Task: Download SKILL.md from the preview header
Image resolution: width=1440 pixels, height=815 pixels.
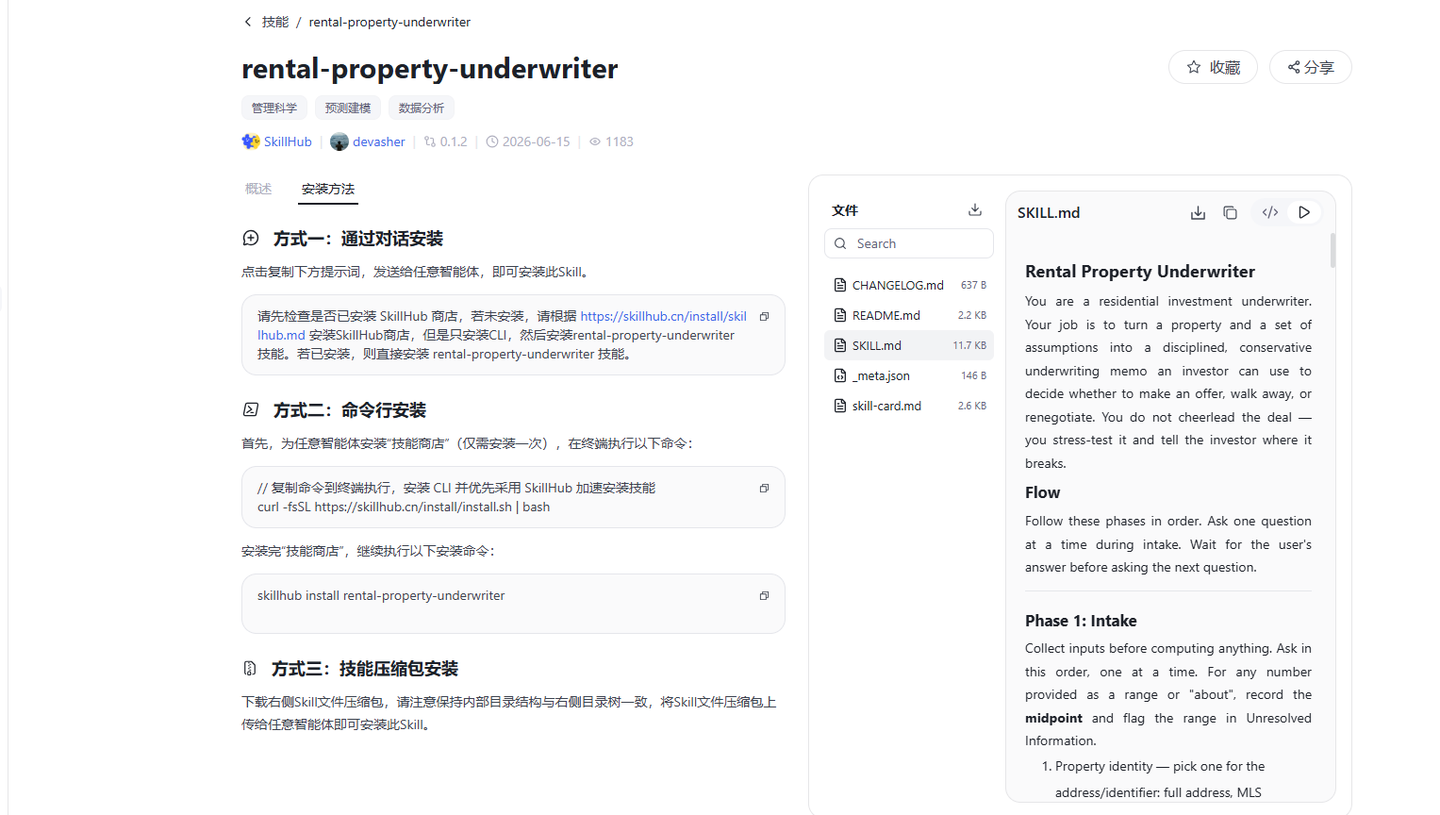Action: (1198, 212)
